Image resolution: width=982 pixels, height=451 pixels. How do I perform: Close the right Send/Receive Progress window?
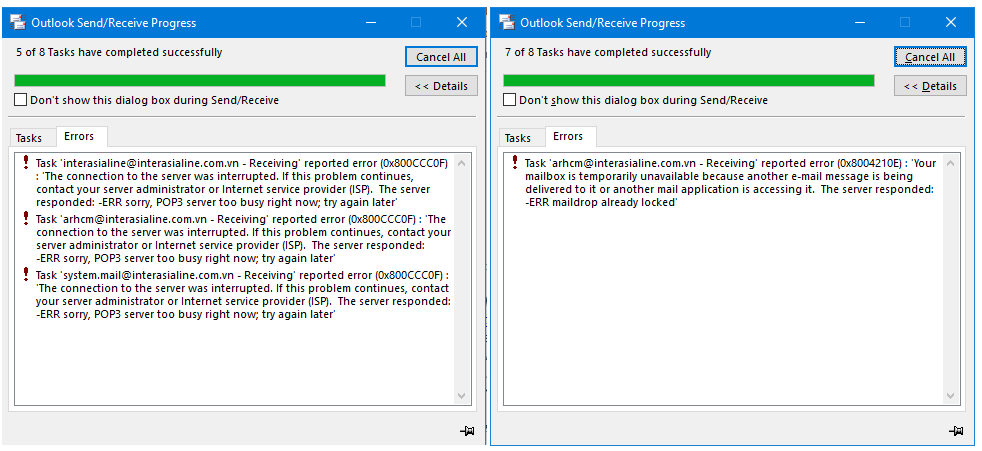(951, 23)
